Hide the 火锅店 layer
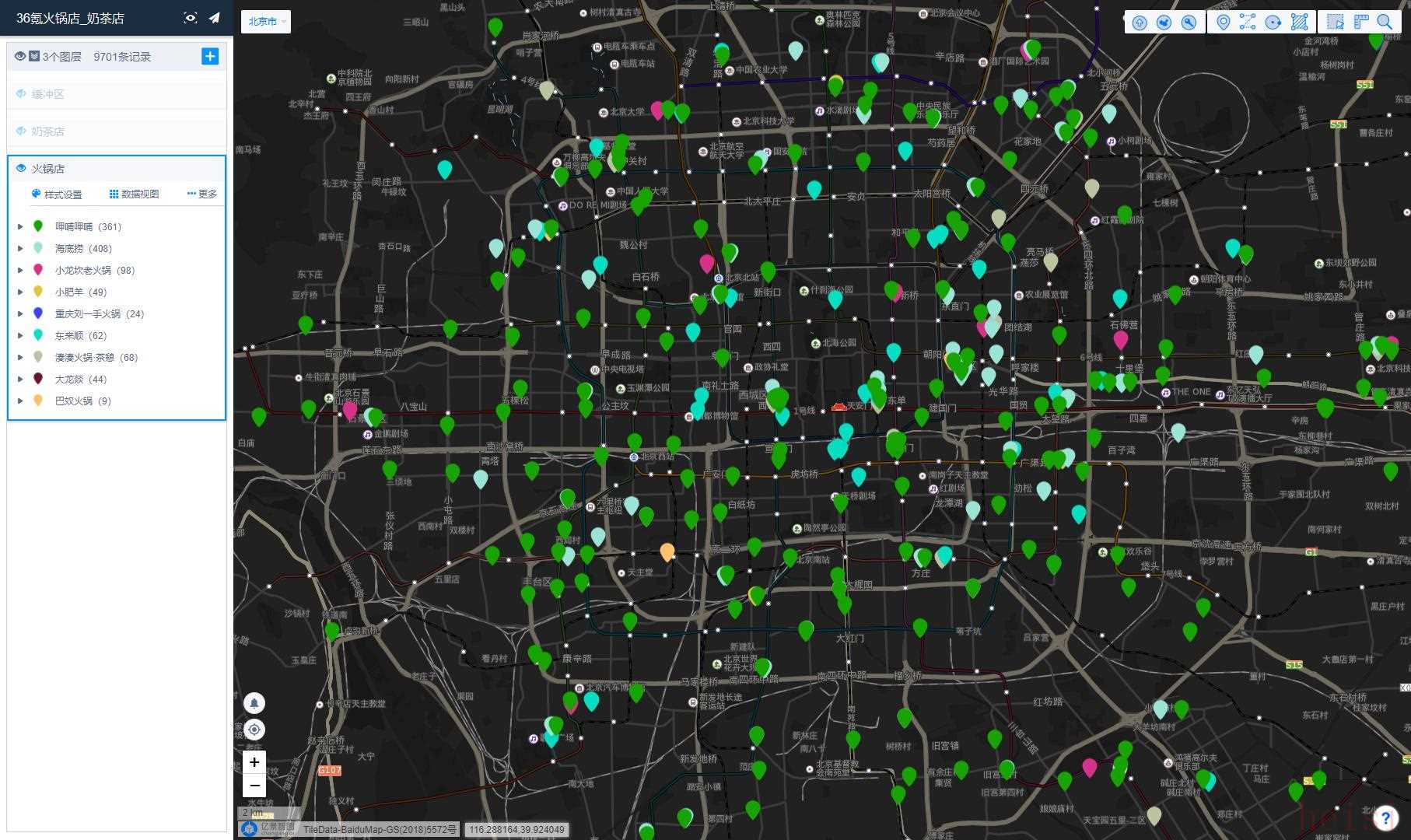The image size is (1411, 840). coord(21,169)
